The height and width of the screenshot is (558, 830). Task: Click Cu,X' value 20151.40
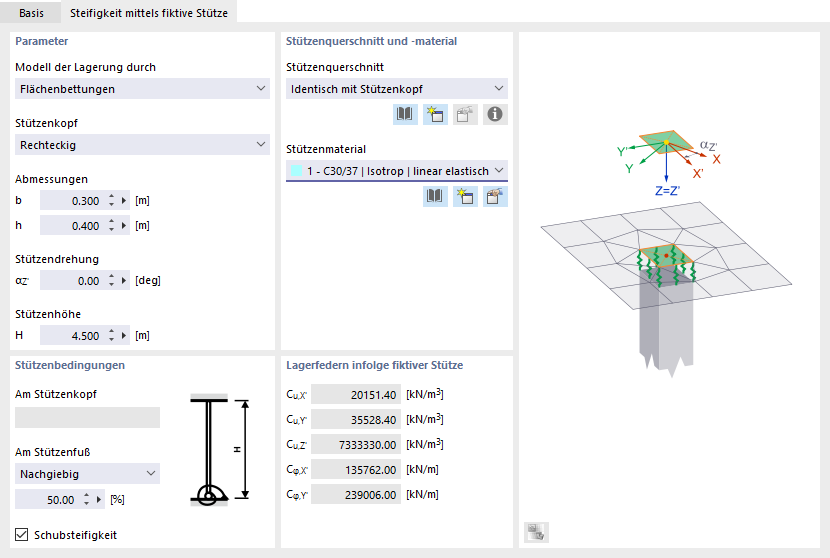pyautogui.click(x=356, y=394)
